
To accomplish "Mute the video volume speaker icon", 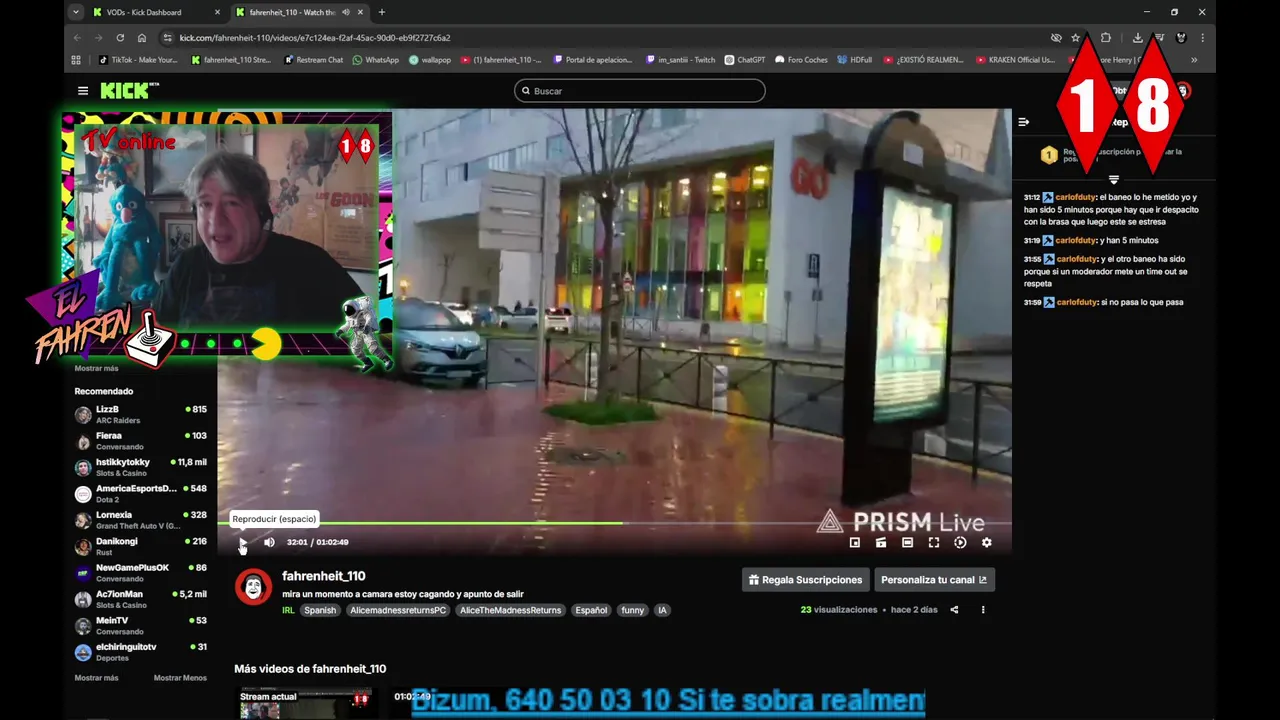I will point(269,543).
